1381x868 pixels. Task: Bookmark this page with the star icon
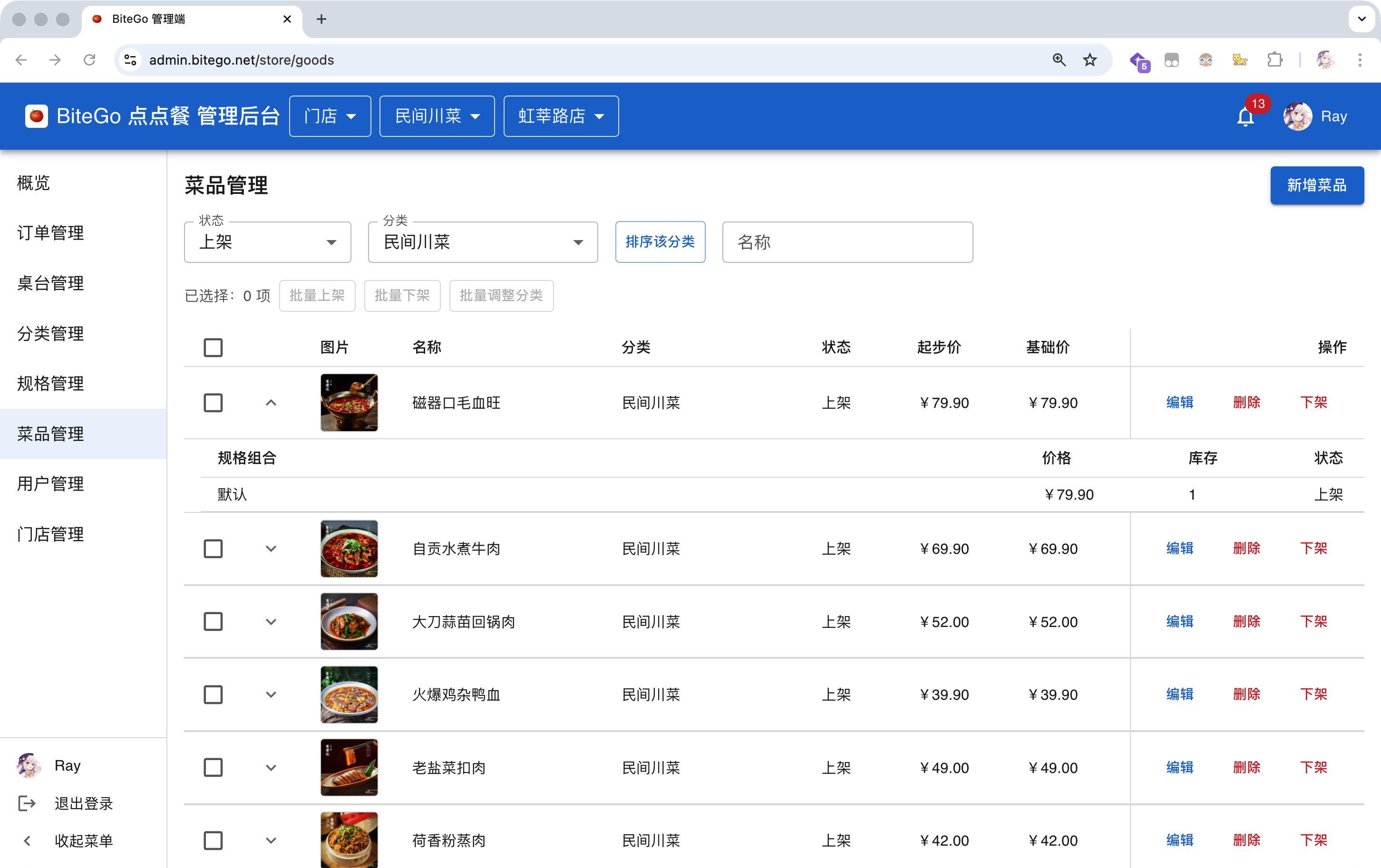(1089, 59)
